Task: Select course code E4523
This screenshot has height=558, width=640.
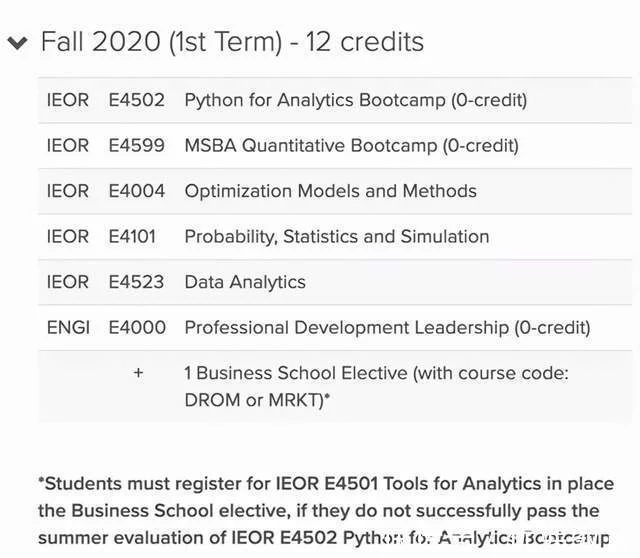Action: [136, 282]
